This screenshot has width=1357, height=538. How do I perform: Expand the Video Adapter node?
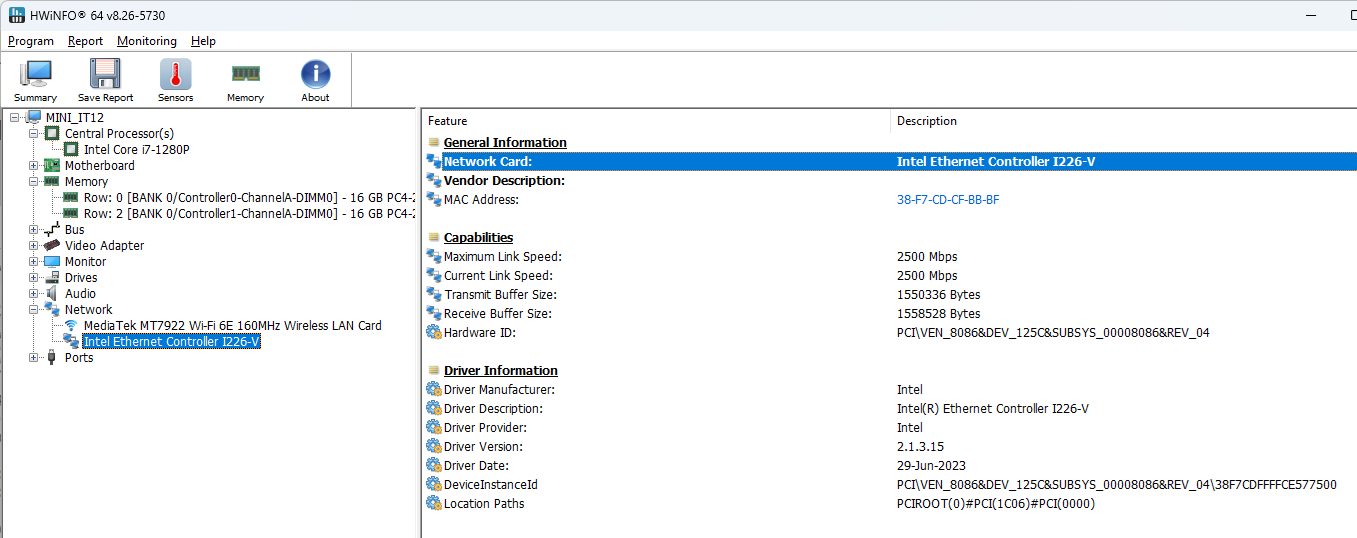[34, 246]
